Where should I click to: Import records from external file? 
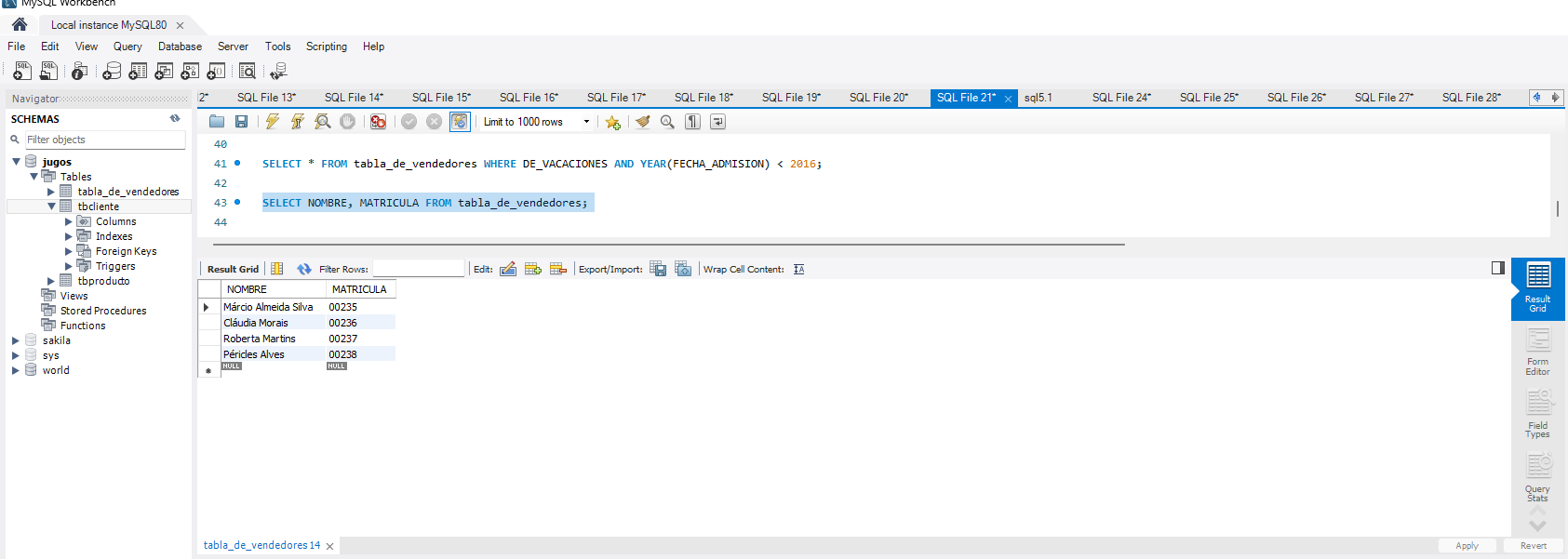tap(683, 269)
